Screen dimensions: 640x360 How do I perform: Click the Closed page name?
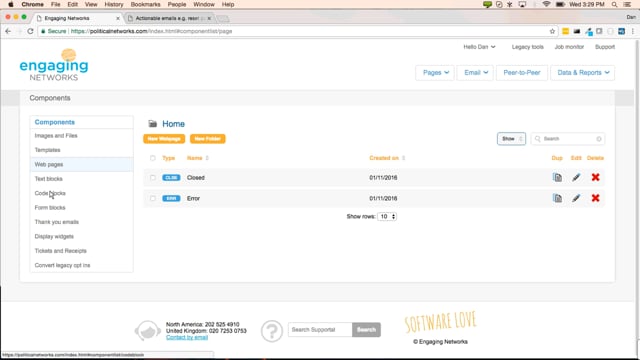pos(196,178)
